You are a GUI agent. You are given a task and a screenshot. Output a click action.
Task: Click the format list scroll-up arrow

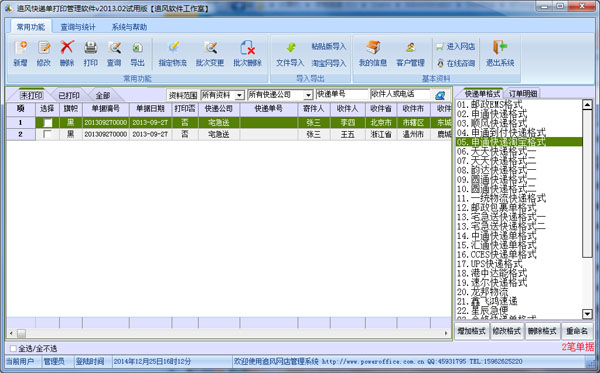click(587, 104)
